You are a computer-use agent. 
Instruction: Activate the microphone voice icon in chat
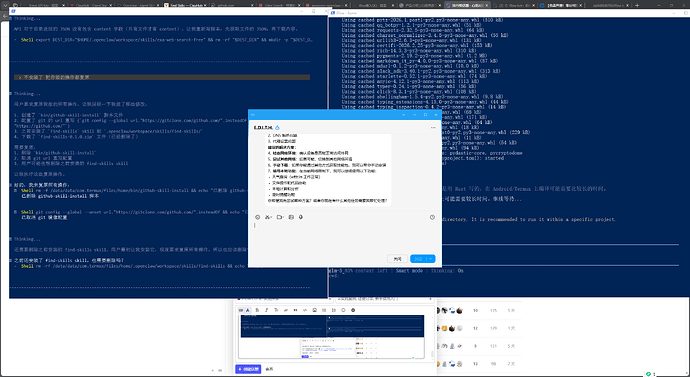pos(301,217)
